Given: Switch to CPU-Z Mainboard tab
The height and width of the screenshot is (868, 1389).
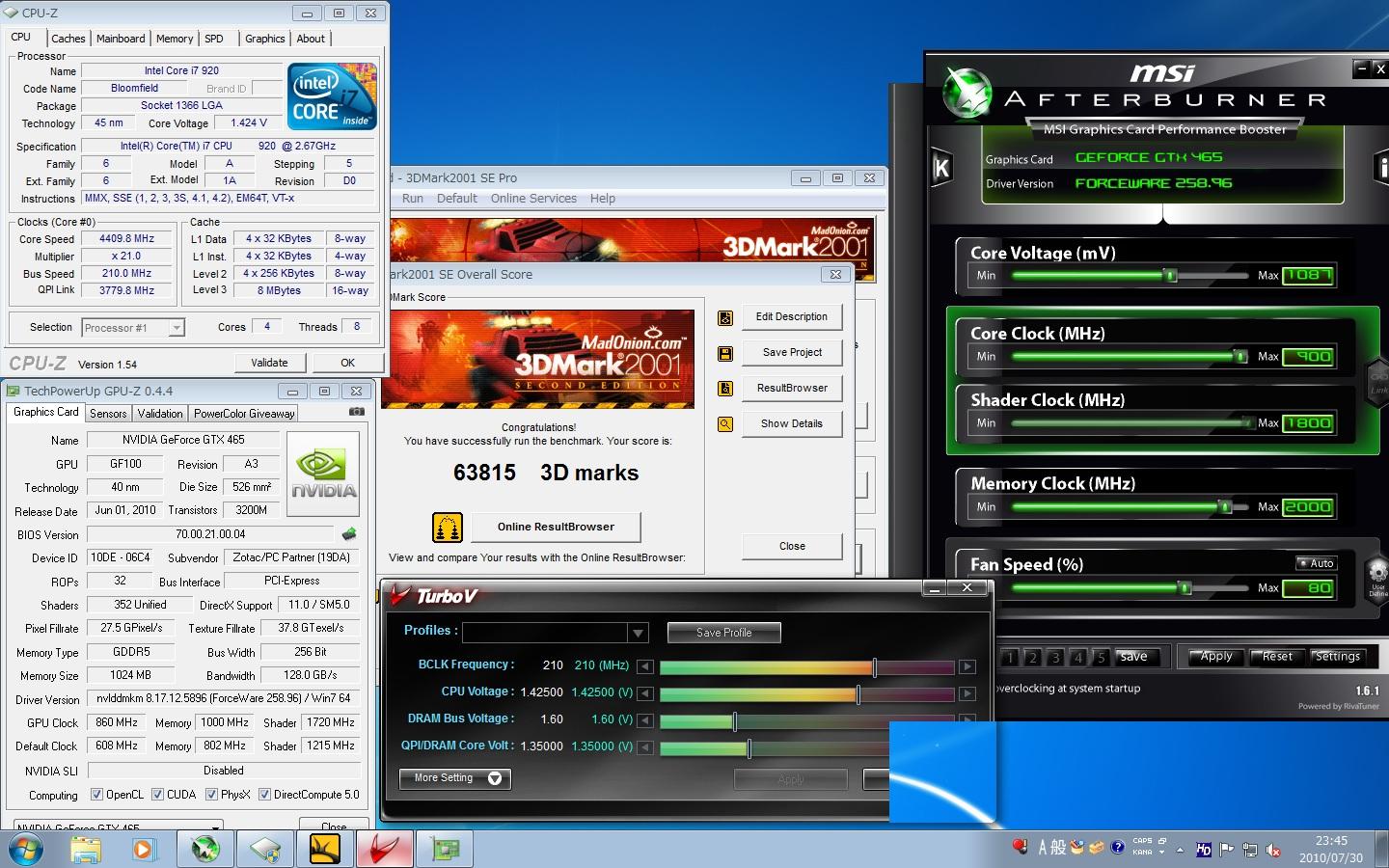Looking at the screenshot, I should click(121, 39).
